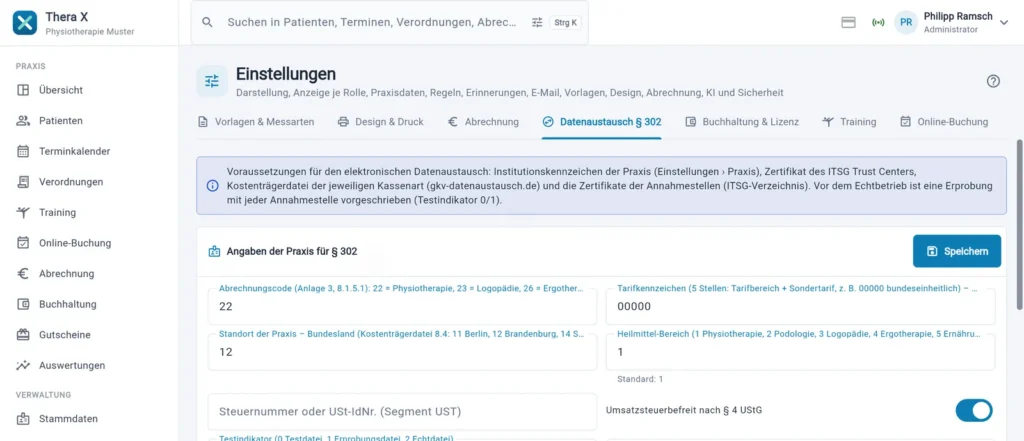Click the info icon in the blue notice
Screen dimensions: 1024x441
[212, 186]
